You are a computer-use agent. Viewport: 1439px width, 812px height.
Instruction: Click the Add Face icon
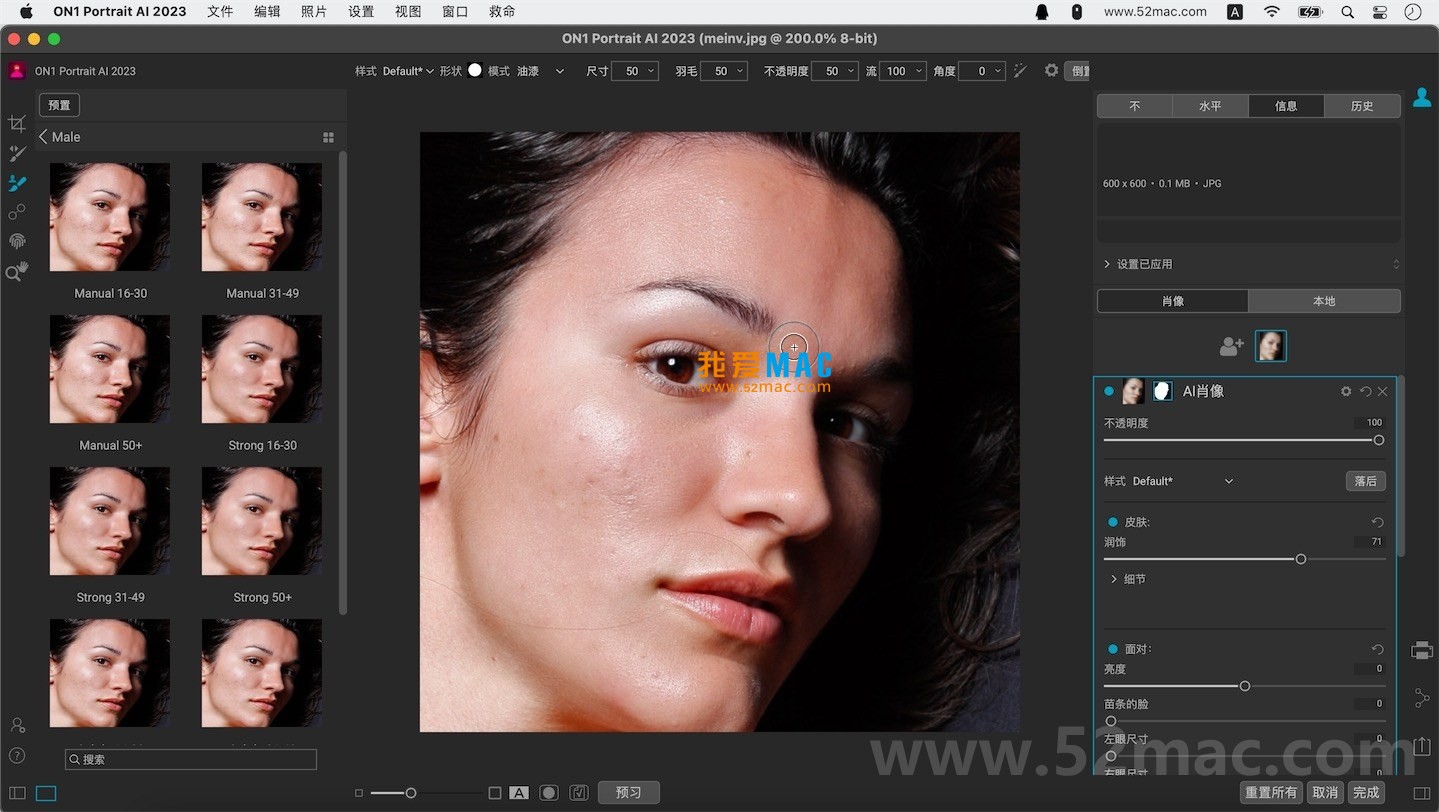(x=1231, y=346)
